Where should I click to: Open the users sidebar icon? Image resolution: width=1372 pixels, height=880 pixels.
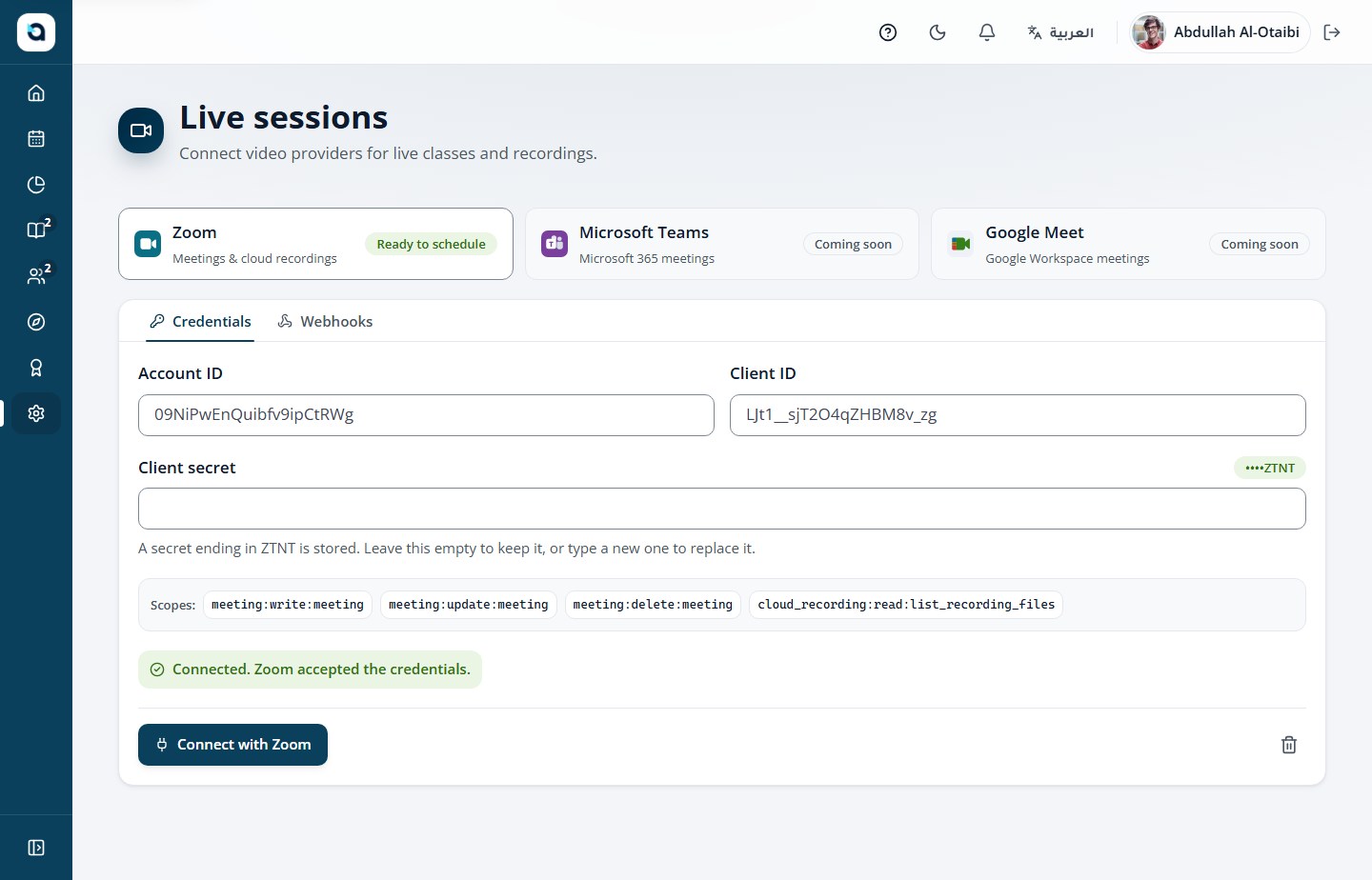click(x=36, y=276)
